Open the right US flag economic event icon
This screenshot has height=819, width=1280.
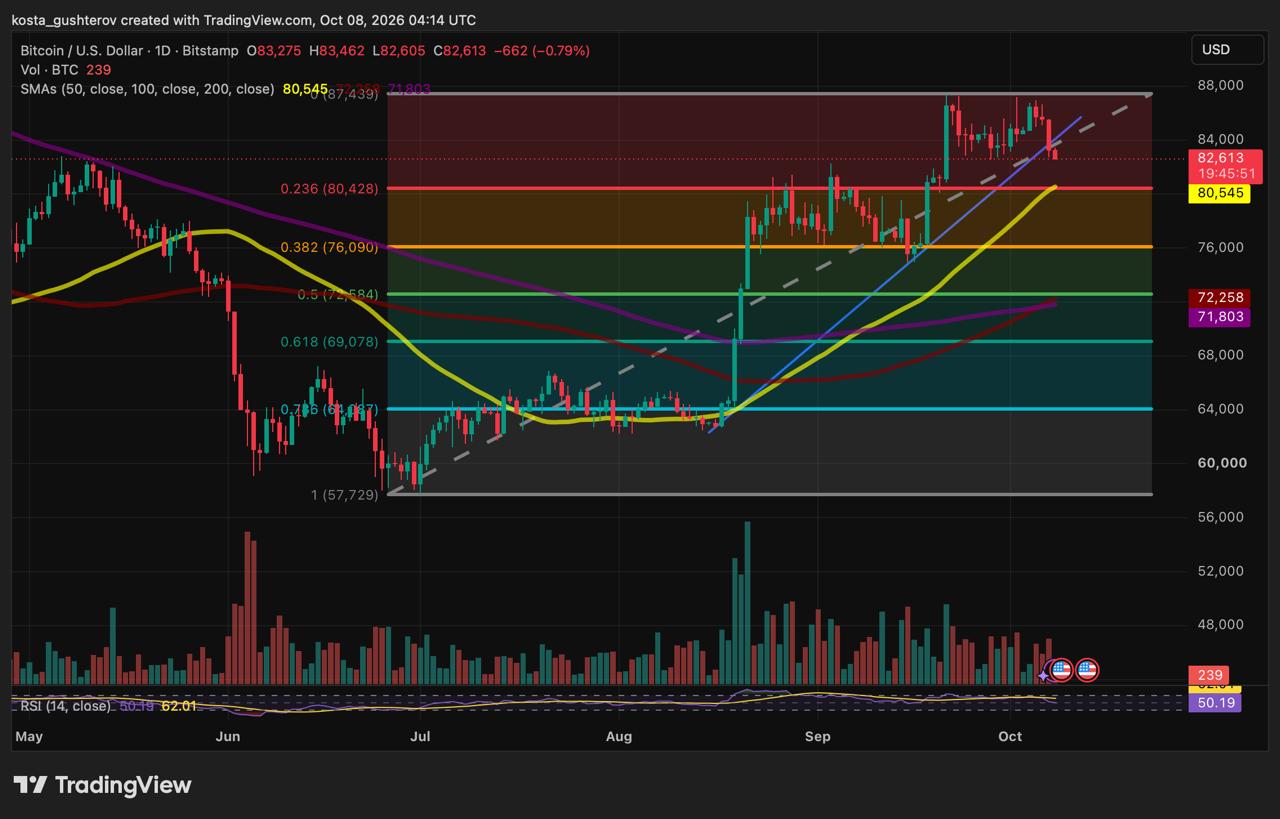pyautogui.click(x=1087, y=670)
